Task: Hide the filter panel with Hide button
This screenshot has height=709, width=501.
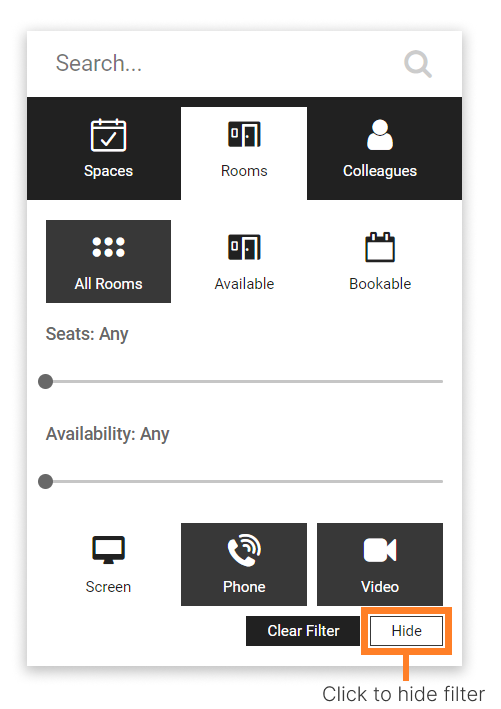Action: (406, 631)
